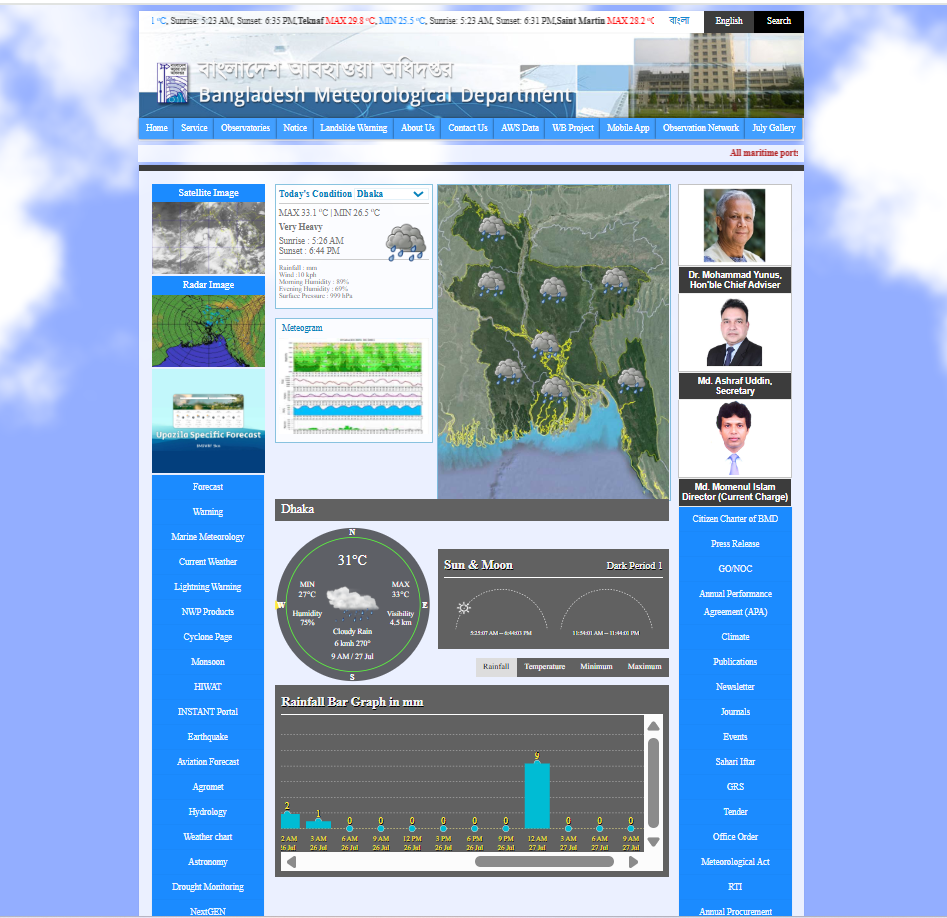
Task: Click the graph scroll-left arrow
Action: tap(292, 862)
